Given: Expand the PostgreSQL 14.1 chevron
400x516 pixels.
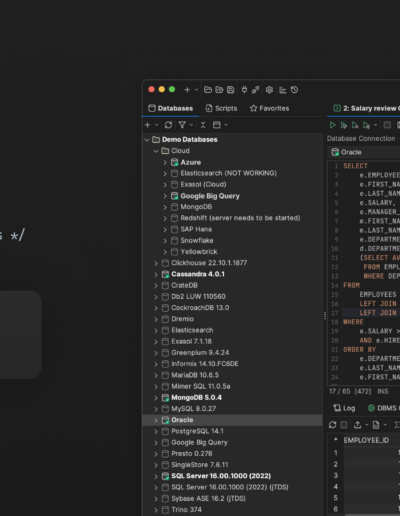Looking at the screenshot, I should (x=156, y=431).
